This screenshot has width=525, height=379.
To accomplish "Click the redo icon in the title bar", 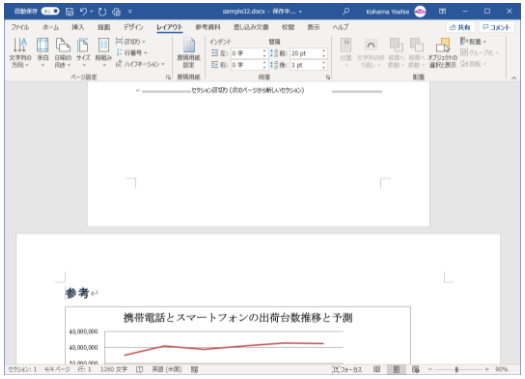I will tap(102, 12).
